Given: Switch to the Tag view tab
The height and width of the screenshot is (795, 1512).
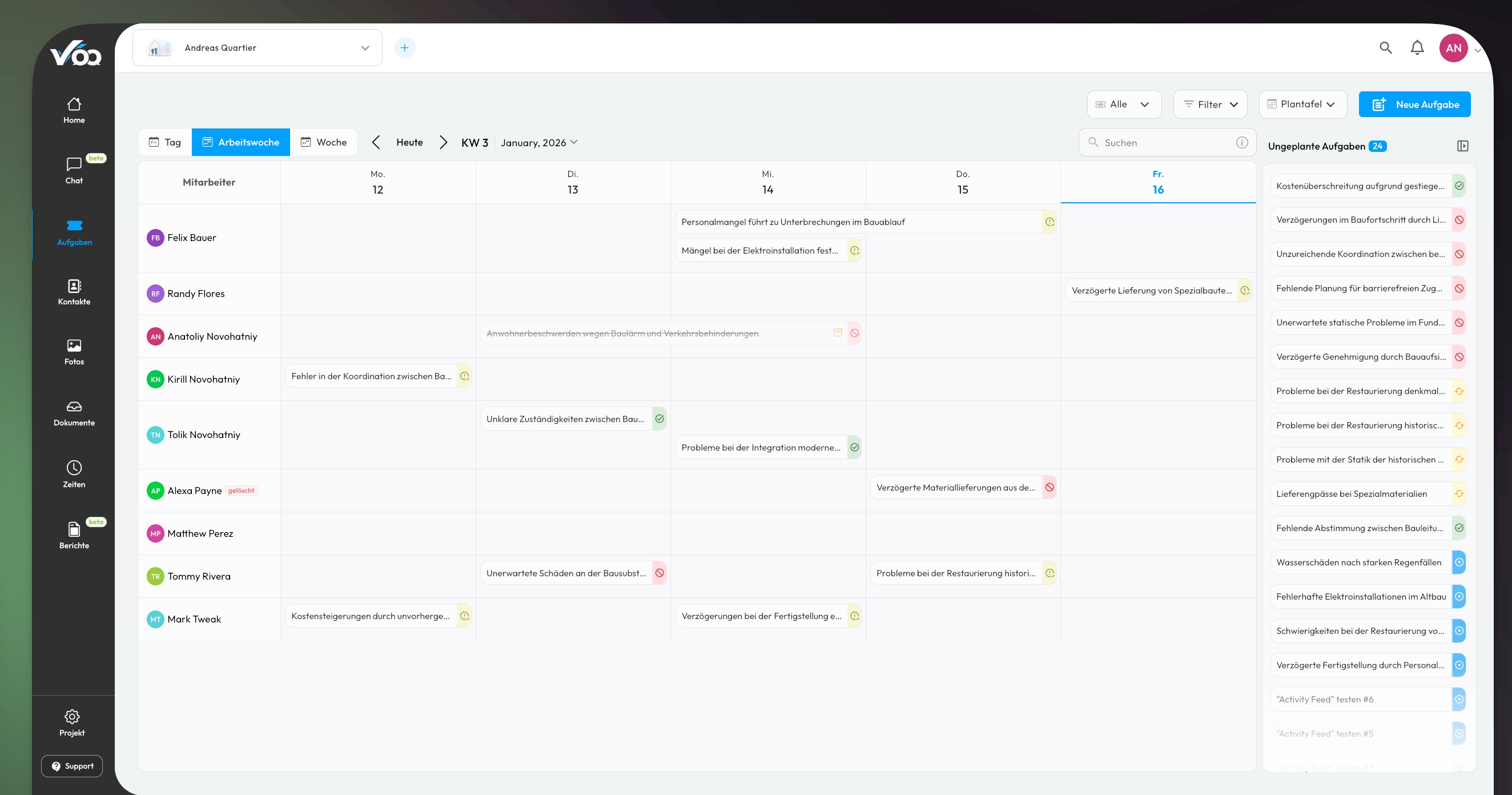Looking at the screenshot, I should click(165, 142).
